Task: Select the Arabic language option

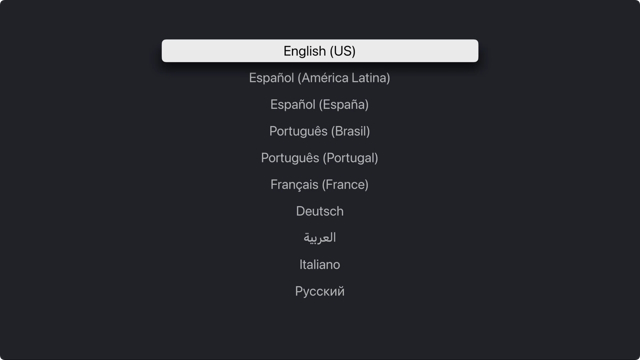Action: coord(320,238)
